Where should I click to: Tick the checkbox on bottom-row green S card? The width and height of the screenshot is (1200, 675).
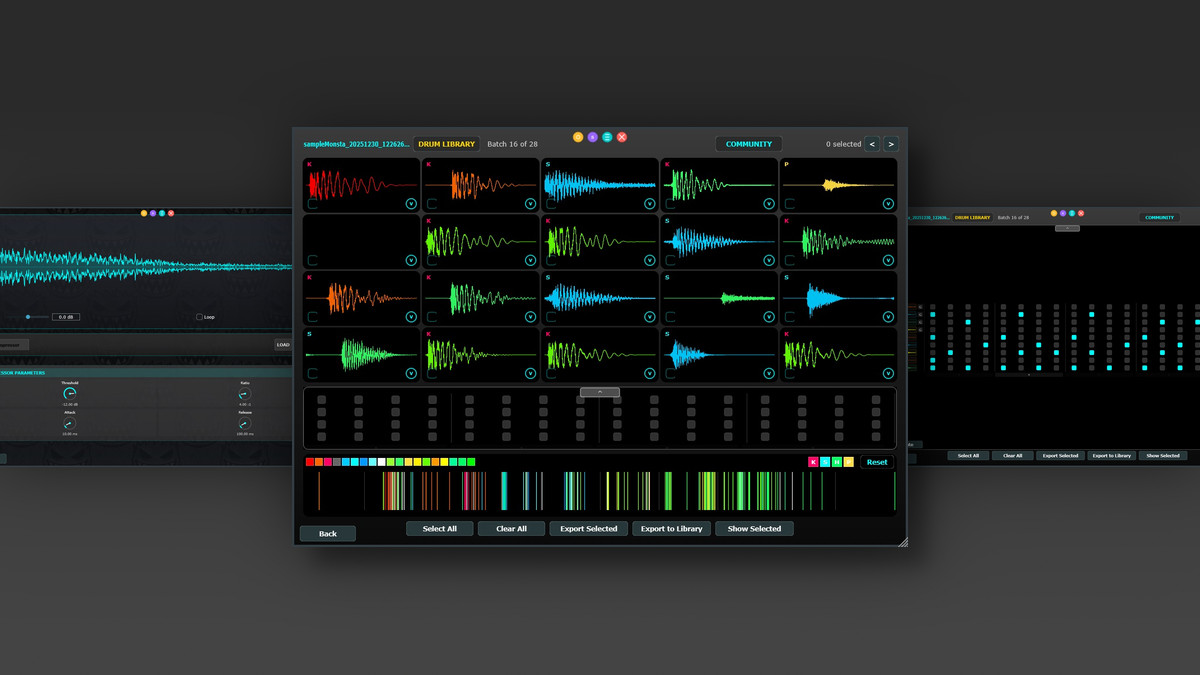[x=313, y=373]
